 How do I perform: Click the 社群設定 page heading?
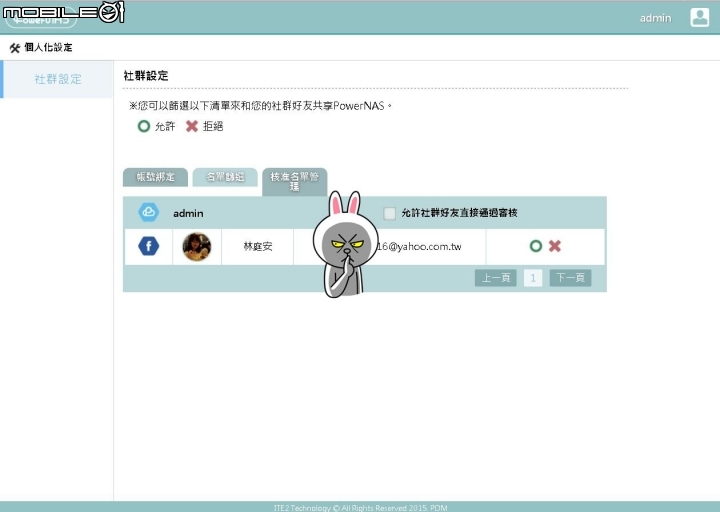point(146,76)
